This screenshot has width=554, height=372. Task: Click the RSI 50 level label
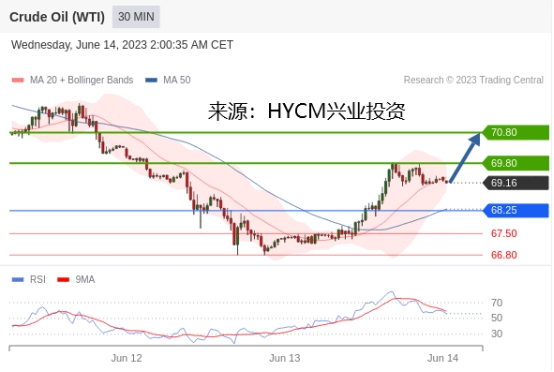click(x=497, y=318)
